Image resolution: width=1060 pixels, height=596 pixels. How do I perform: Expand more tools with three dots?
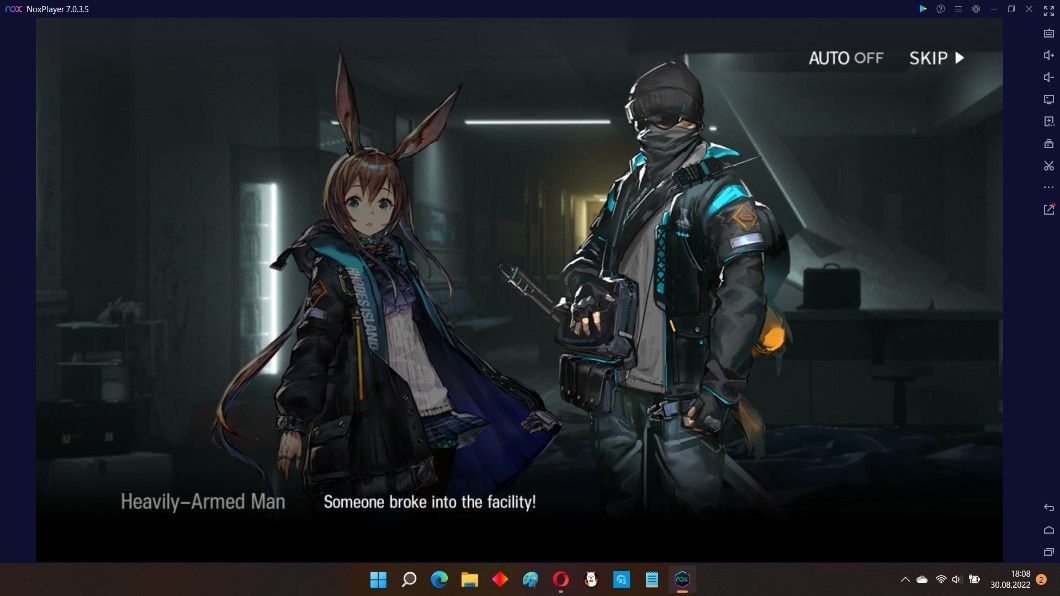(x=1049, y=188)
